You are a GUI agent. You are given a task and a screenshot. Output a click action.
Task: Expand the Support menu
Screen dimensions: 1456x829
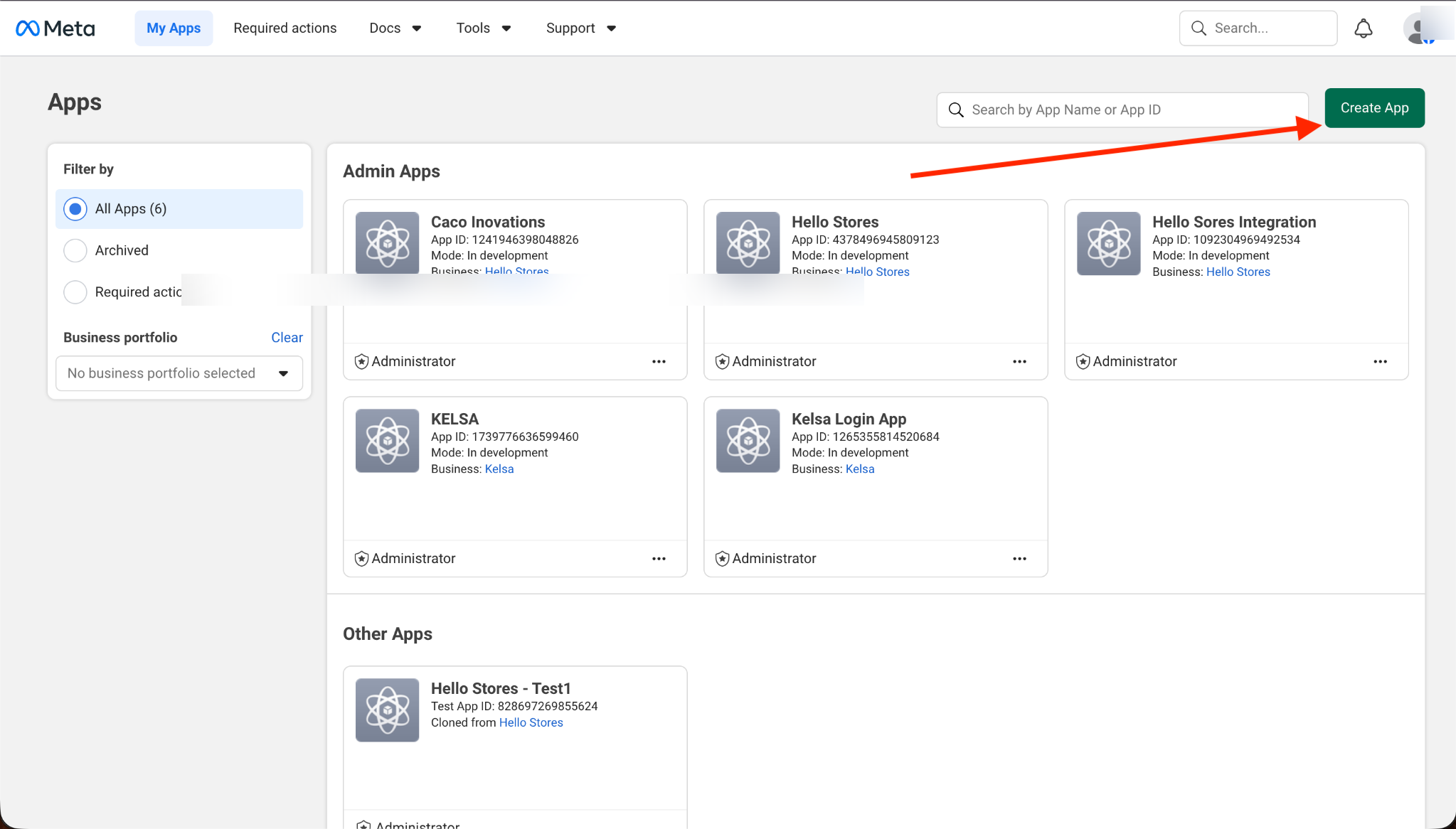click(x=581, y=28)
